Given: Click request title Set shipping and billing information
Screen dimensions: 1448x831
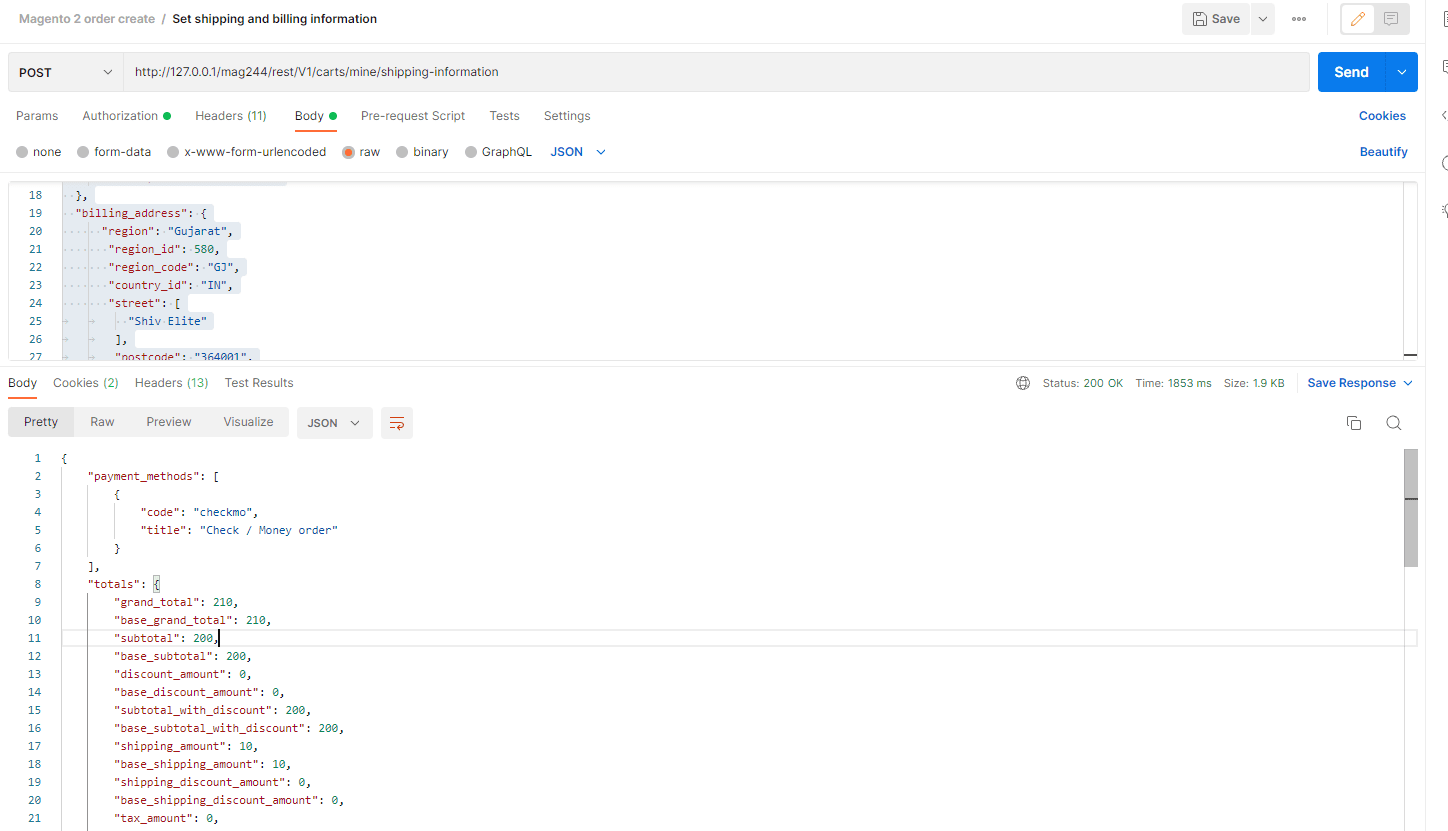Looking at the screenshot, I should [275, 19].
